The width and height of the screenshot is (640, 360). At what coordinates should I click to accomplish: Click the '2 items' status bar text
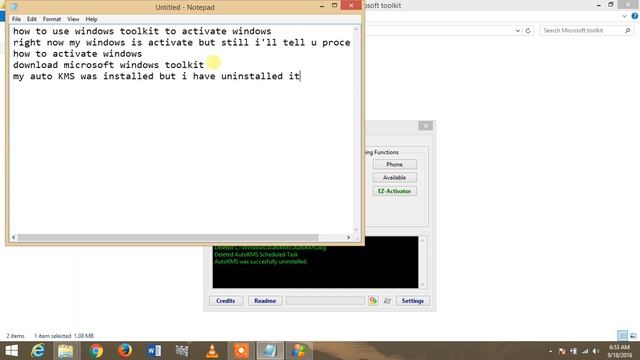click(x=15, y=336)
